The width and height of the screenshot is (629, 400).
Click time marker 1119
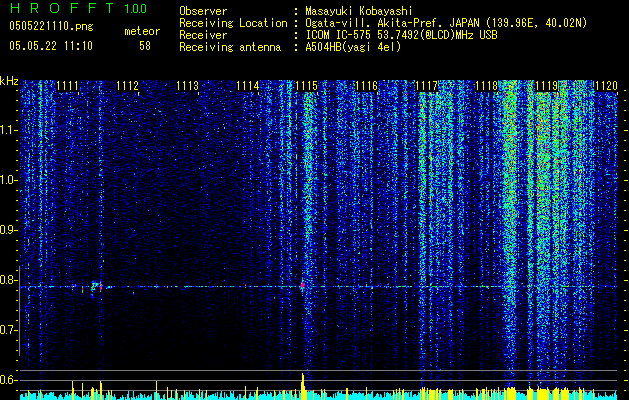tap(546, 86)
